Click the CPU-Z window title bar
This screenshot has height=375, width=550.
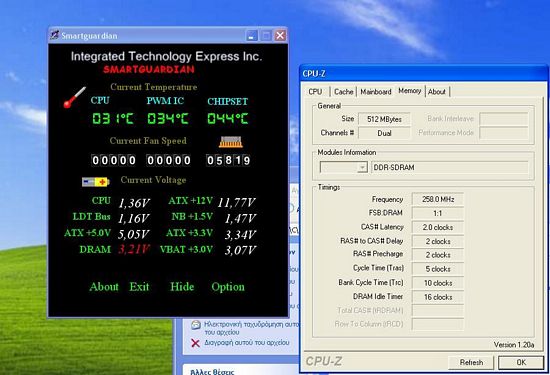point(423,73)
